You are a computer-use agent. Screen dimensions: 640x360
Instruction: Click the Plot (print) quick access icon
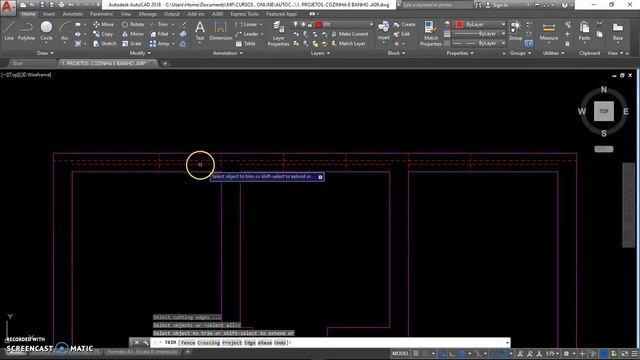(61, 5)
